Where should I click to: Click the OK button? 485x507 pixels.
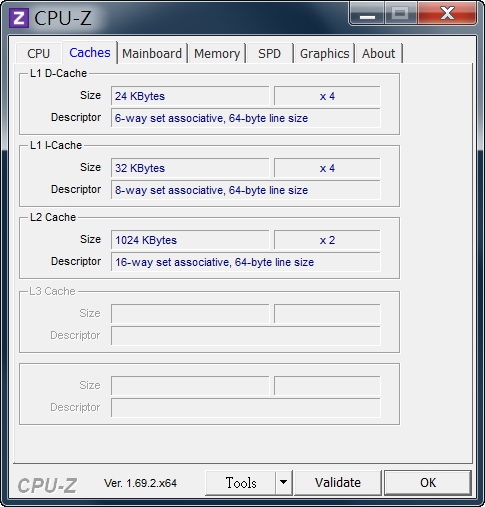tap(428, 482)
